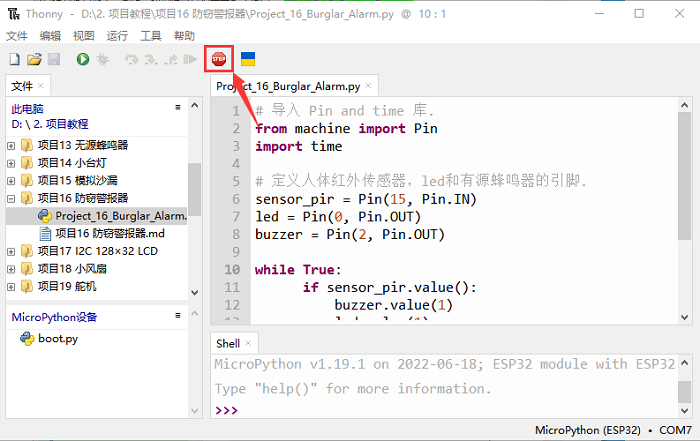Open the 工具 menu

(x=151, y=35)
